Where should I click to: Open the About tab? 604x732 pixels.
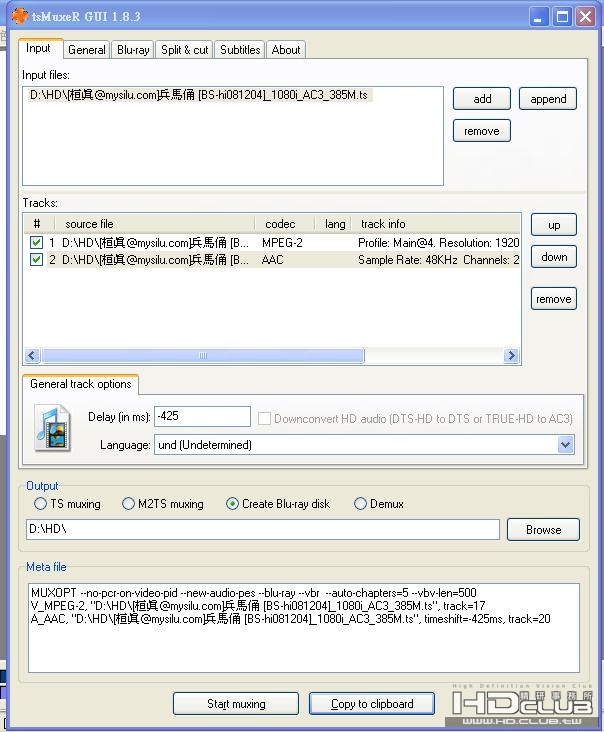(x=286, y=49)
